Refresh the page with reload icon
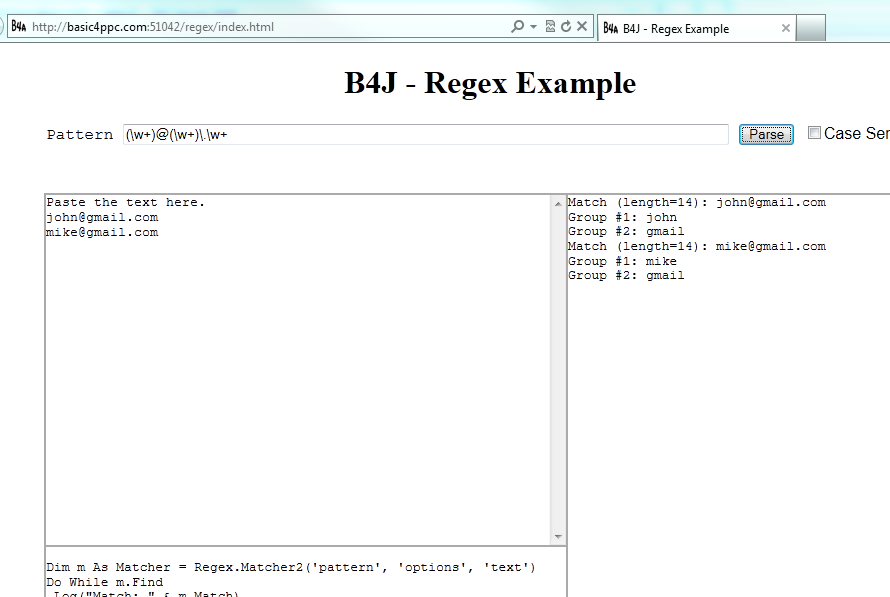The width and height of the screenshot is (890, 597). click(x=566, y=27)
